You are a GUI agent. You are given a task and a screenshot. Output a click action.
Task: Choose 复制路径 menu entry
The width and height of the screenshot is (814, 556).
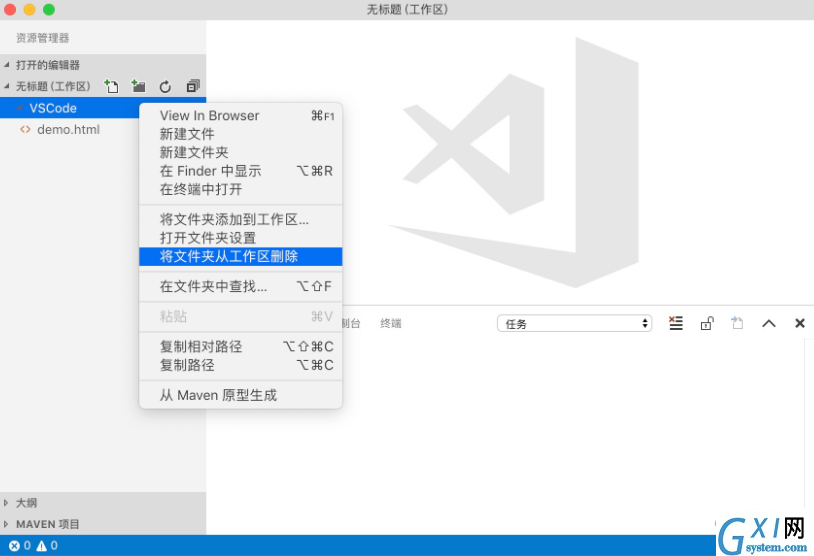(240, 365)
